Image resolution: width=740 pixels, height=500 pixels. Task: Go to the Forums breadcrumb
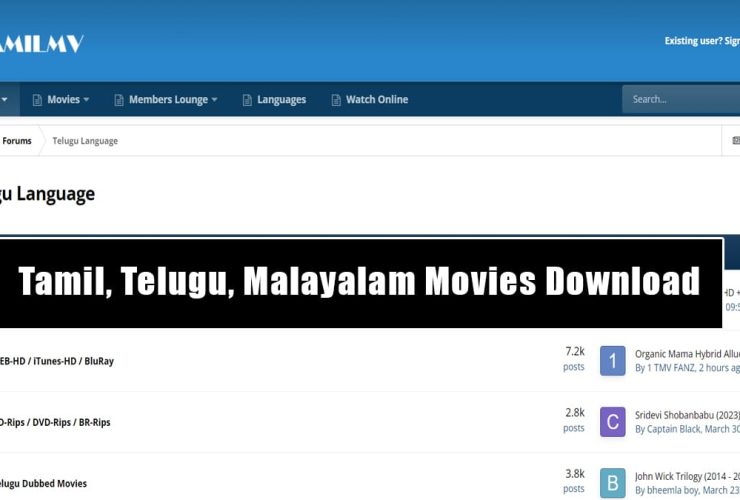coord(17,141)
